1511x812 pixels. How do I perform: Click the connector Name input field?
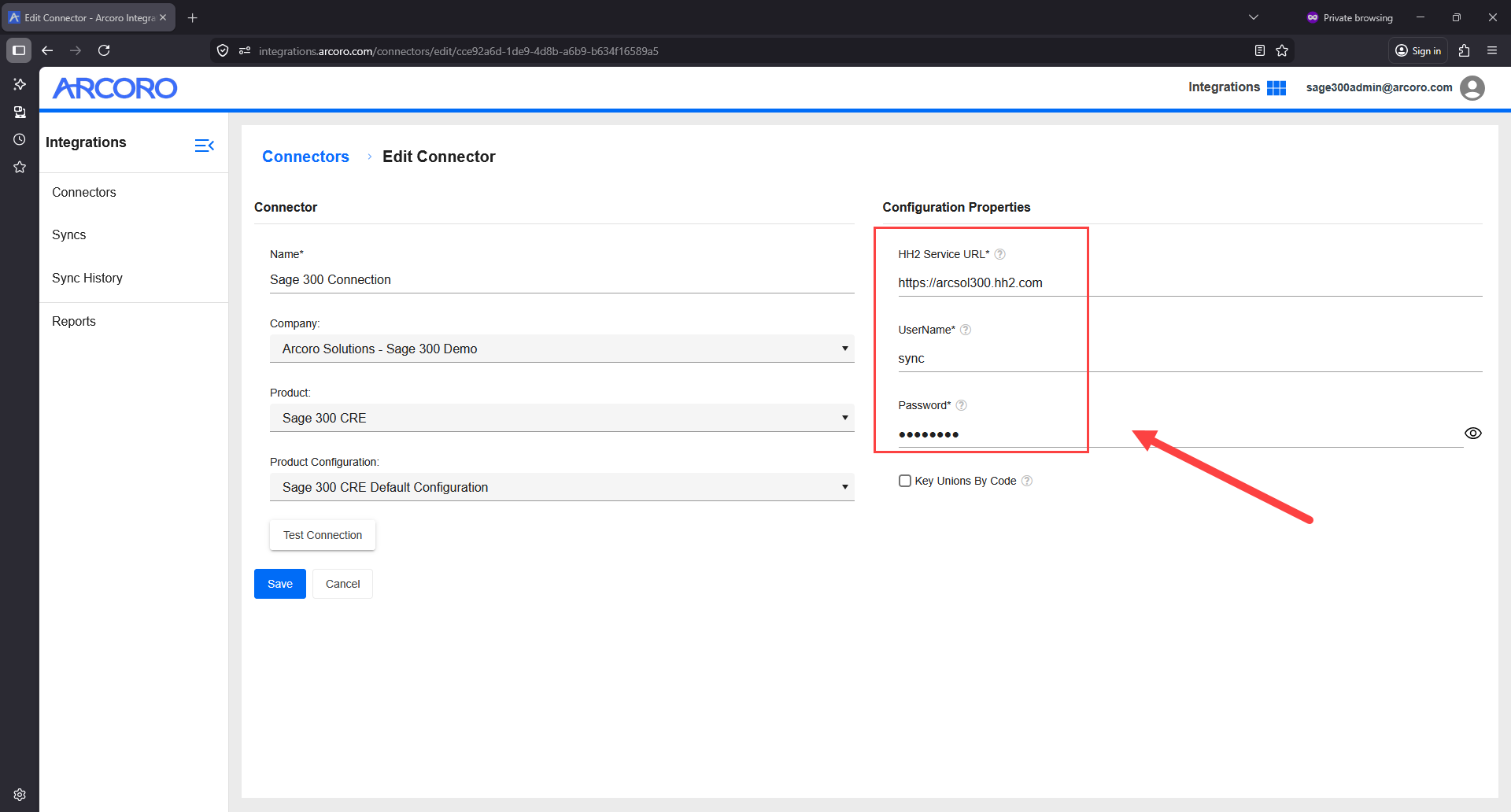click(562, 280)
